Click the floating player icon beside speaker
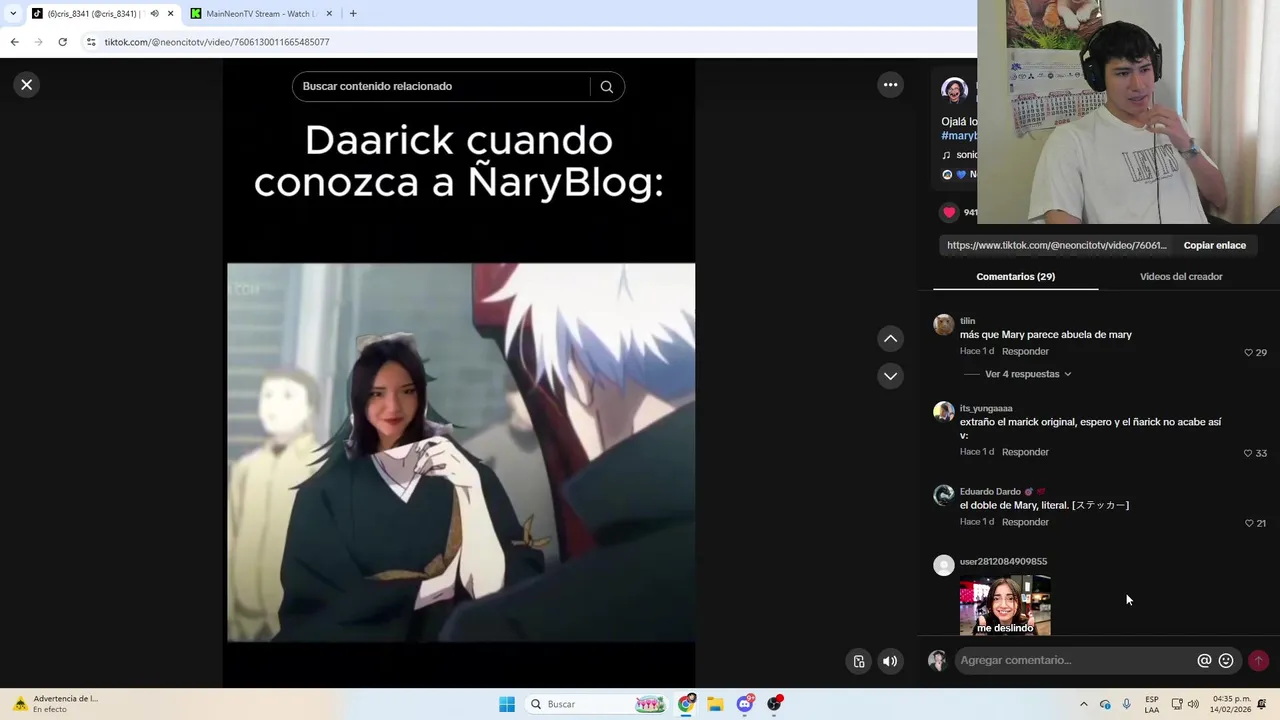The image size is (1280, 720). [858, 661]
